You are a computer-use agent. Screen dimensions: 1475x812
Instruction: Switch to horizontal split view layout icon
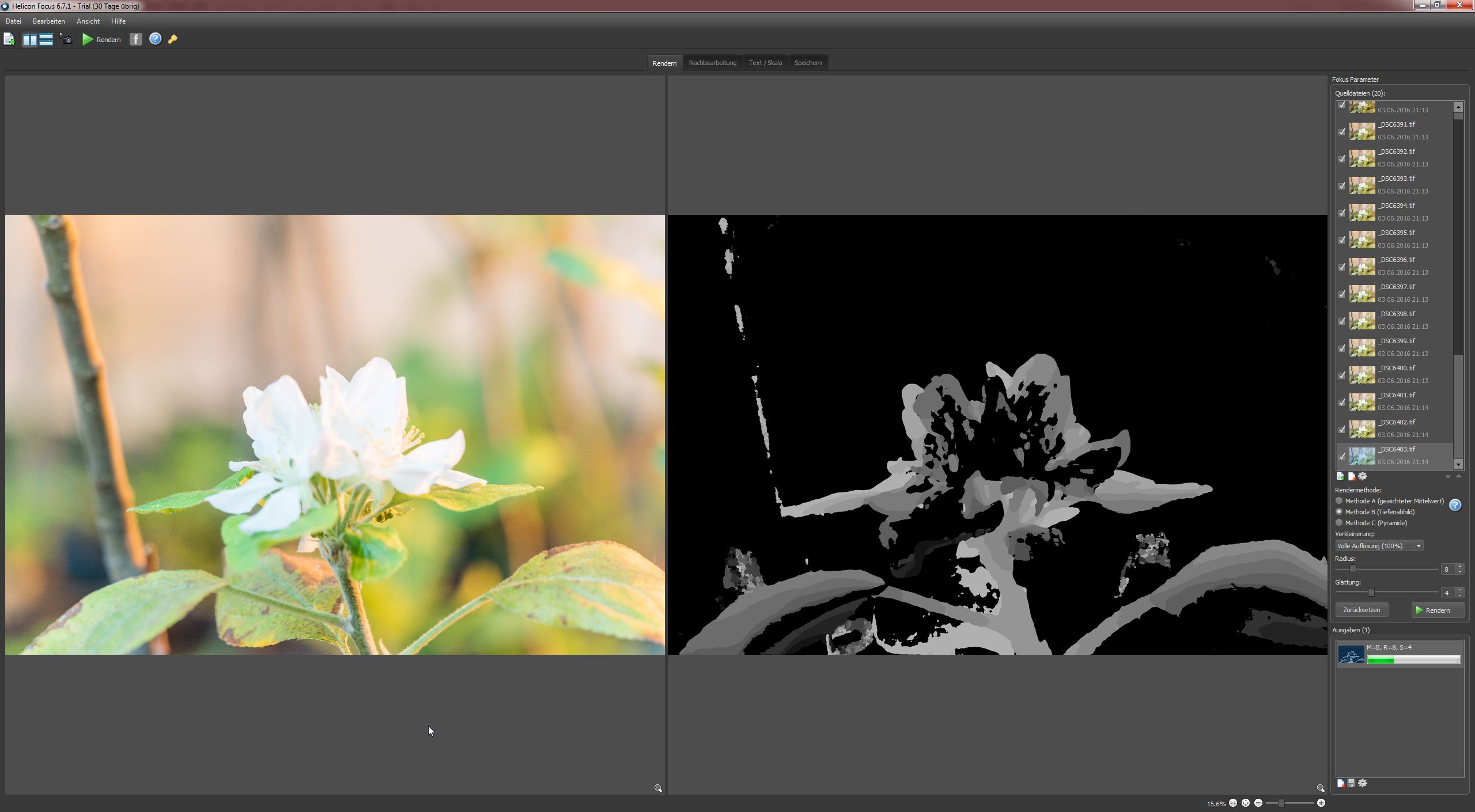point(46,39)
